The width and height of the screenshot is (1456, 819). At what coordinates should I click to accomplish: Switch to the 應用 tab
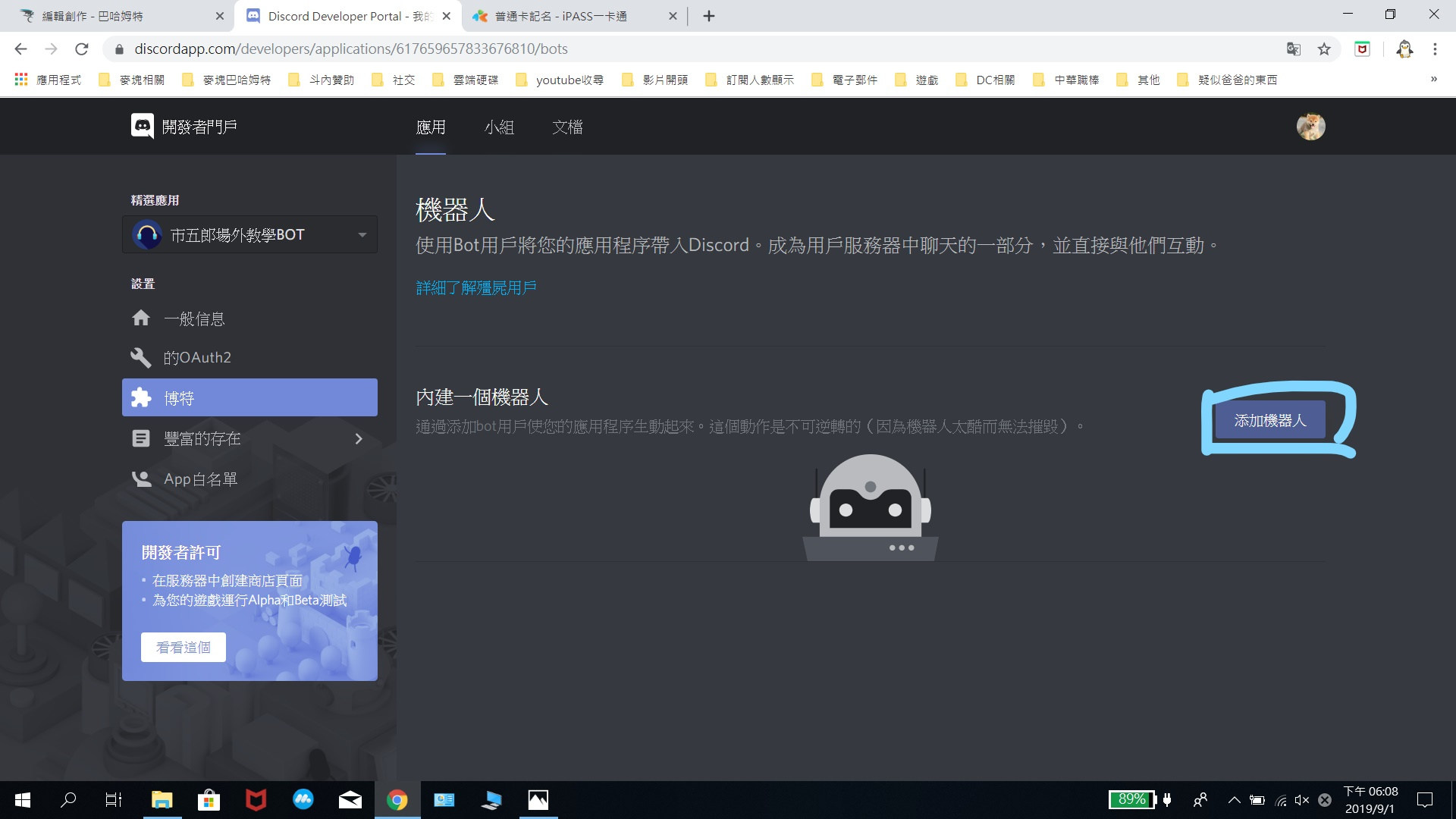click(431, 127)
